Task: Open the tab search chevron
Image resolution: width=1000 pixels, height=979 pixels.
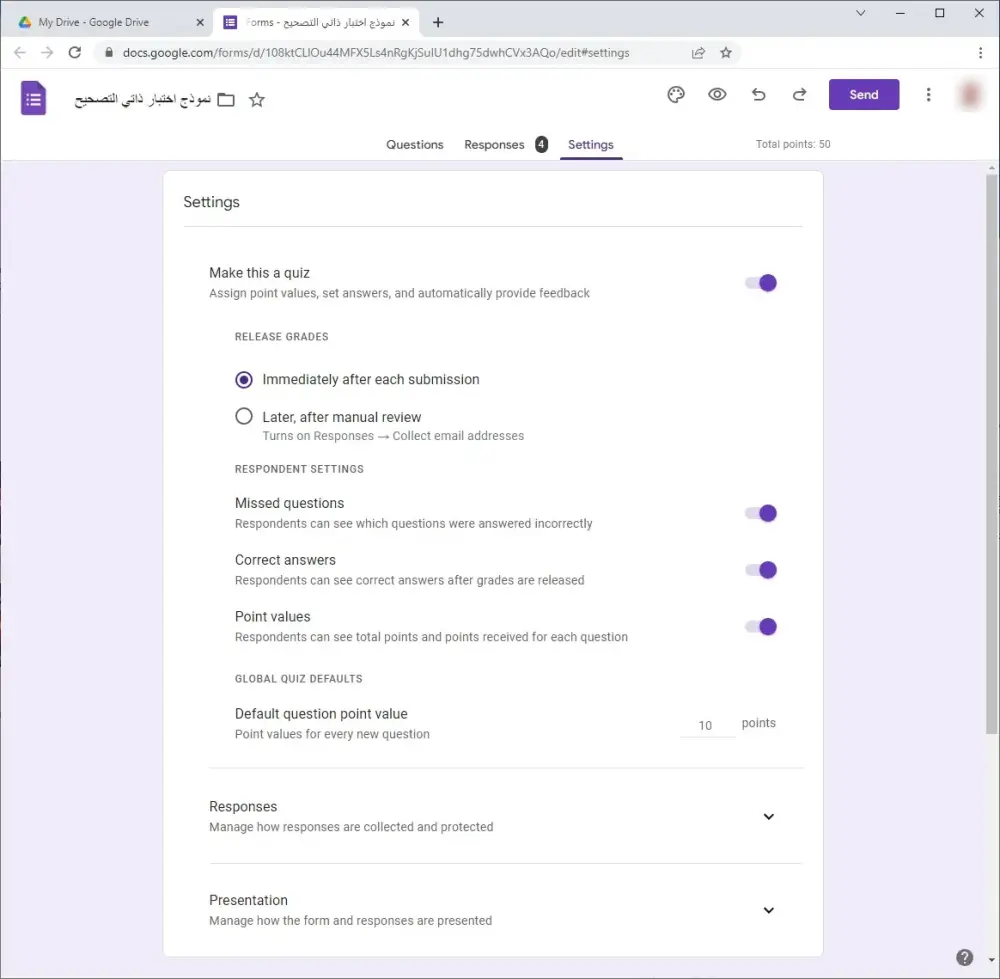Action: (x=860, y=13)
